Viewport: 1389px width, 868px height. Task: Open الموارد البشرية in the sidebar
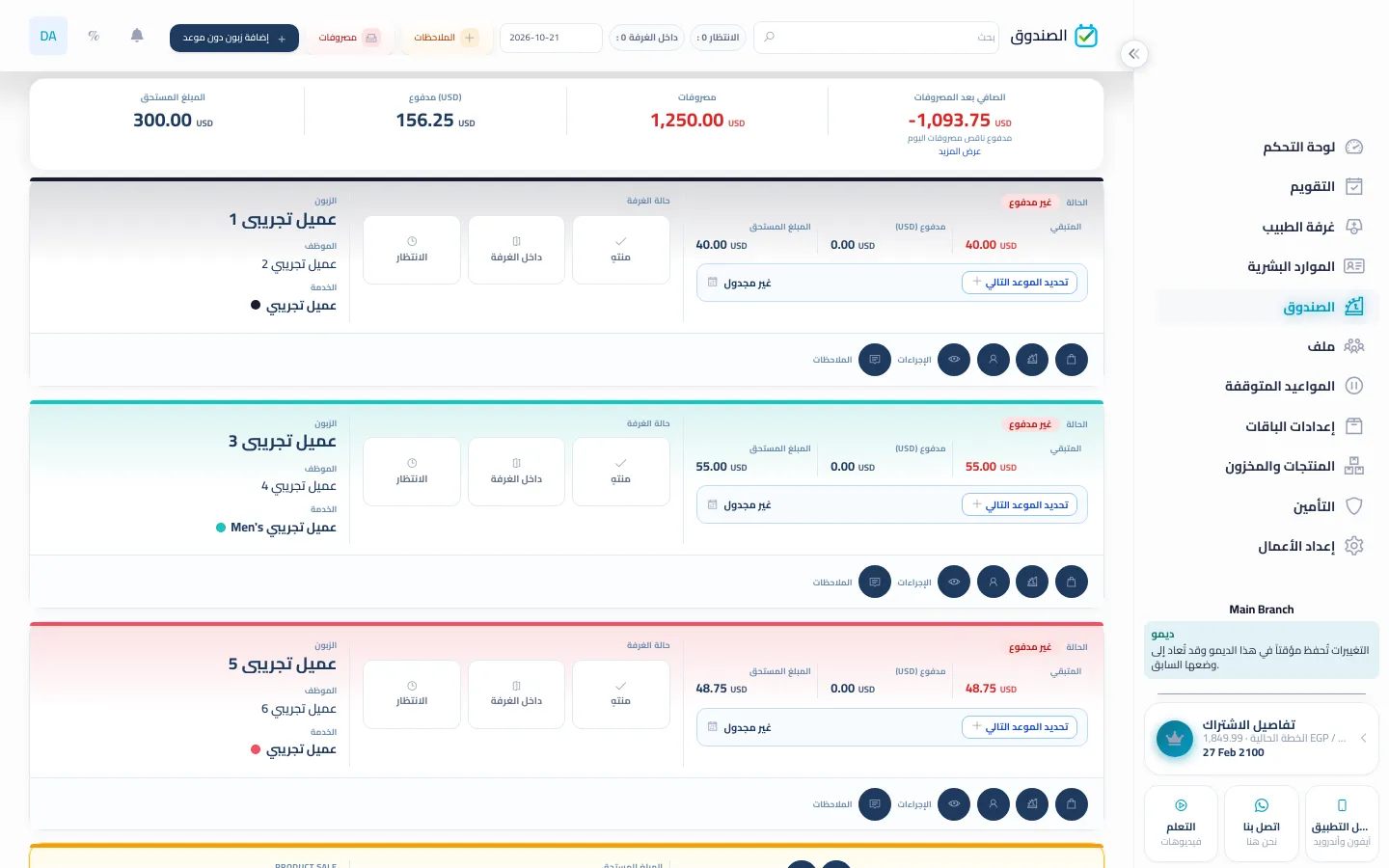1267,266
